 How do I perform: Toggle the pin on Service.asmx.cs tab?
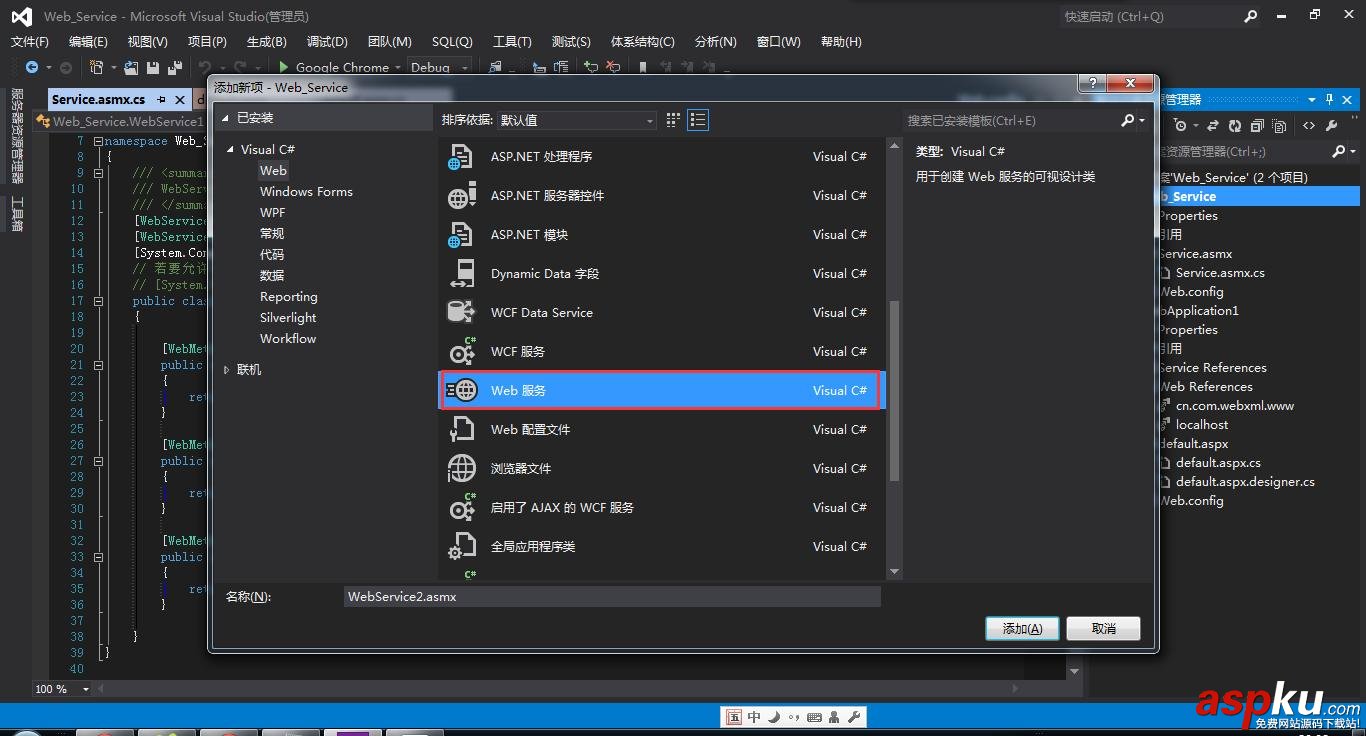[x=162, y=99]
